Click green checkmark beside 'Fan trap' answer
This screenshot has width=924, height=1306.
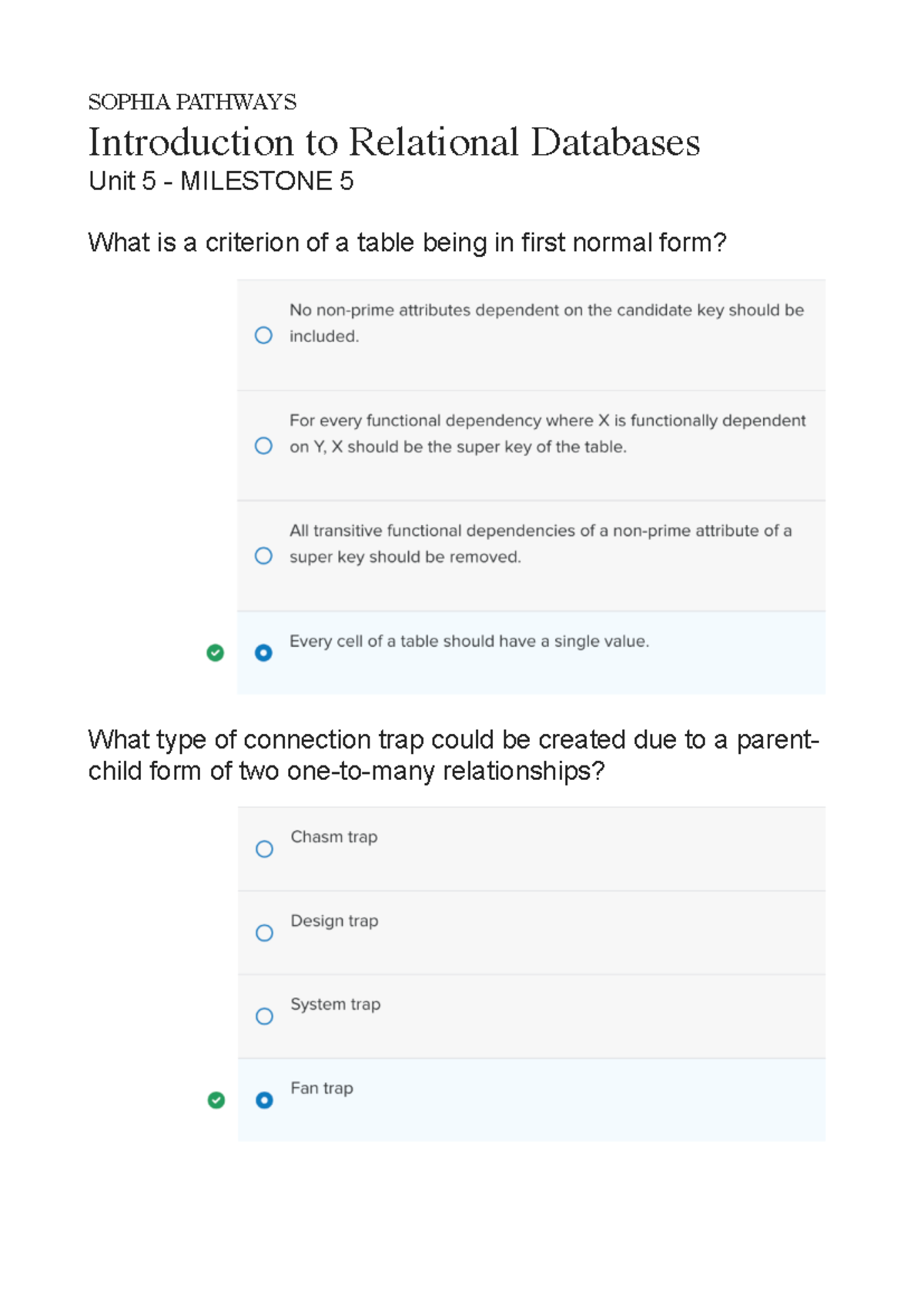(216, 1100)
